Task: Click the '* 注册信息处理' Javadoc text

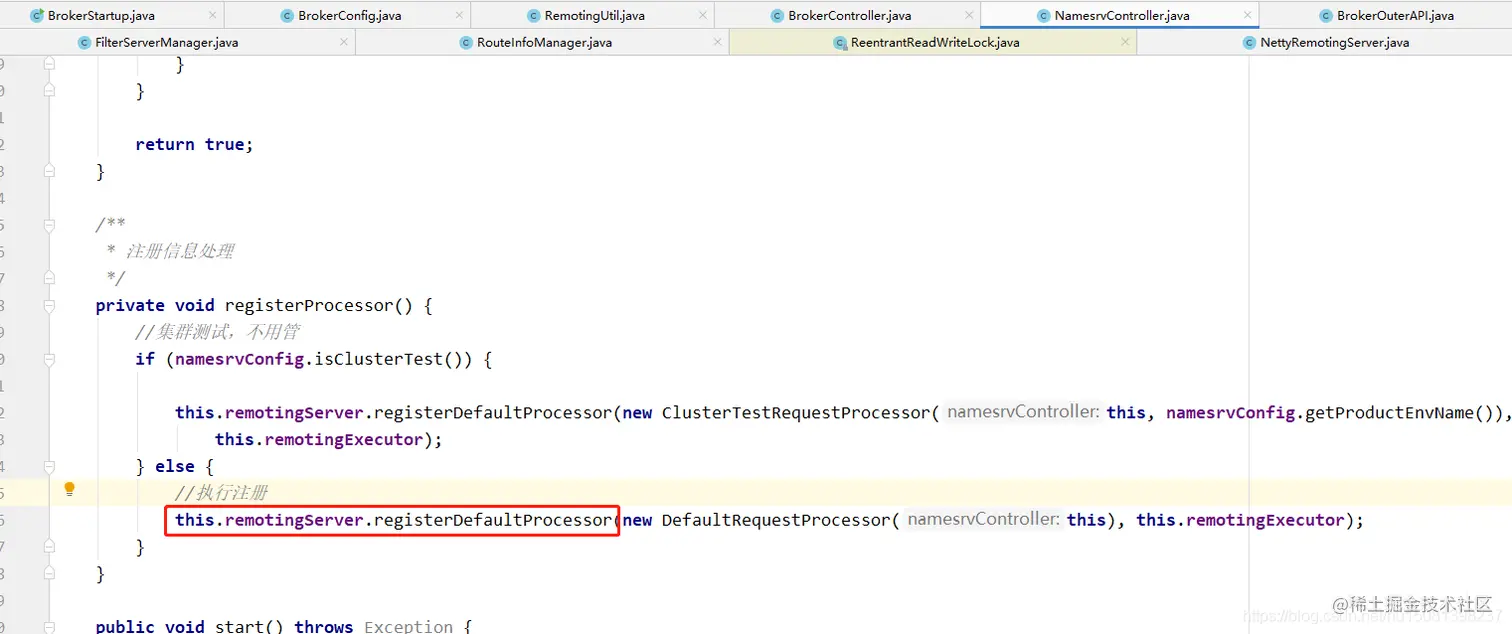Action: (x=169, y=251)
